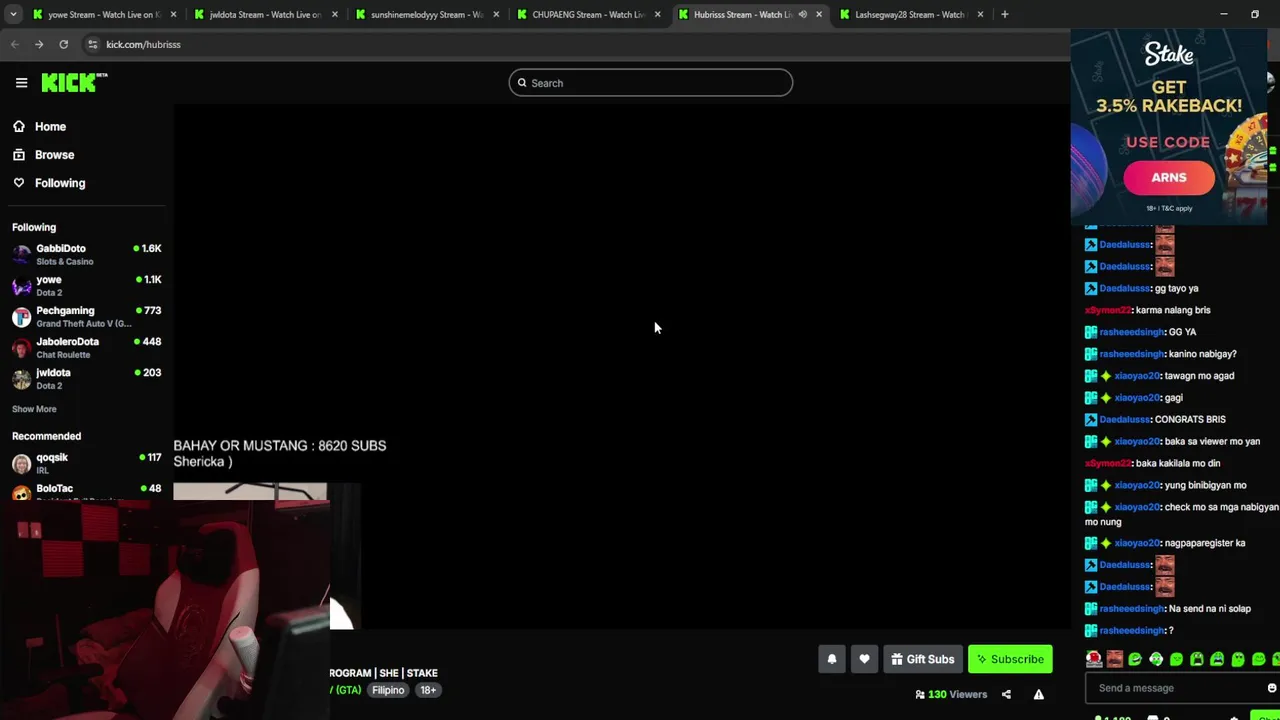Image resolution: width=1280 pixels, height=720 pixels.
Task: Insert the first red emote from the emote row
Action: point(1094,659)
